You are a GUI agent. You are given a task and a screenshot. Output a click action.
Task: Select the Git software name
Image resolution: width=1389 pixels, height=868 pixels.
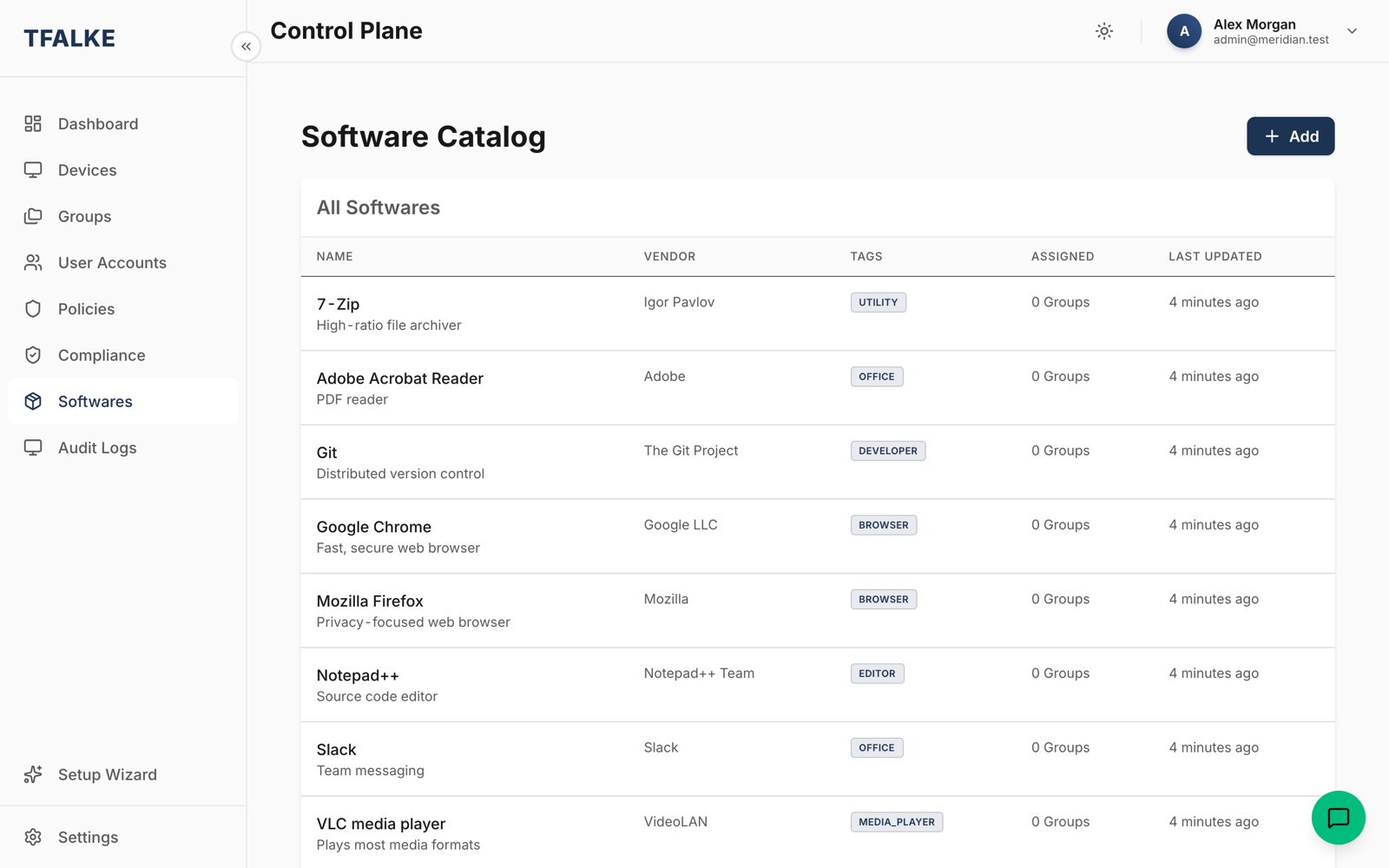coord(326,452)
